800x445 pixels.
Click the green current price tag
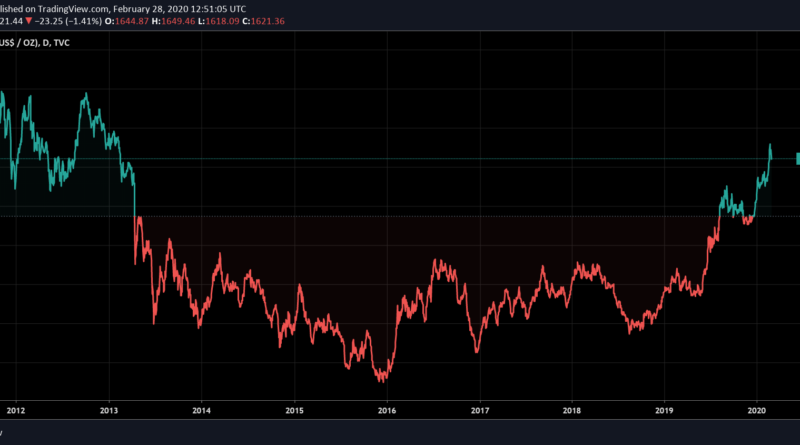[x=797, y=158]
